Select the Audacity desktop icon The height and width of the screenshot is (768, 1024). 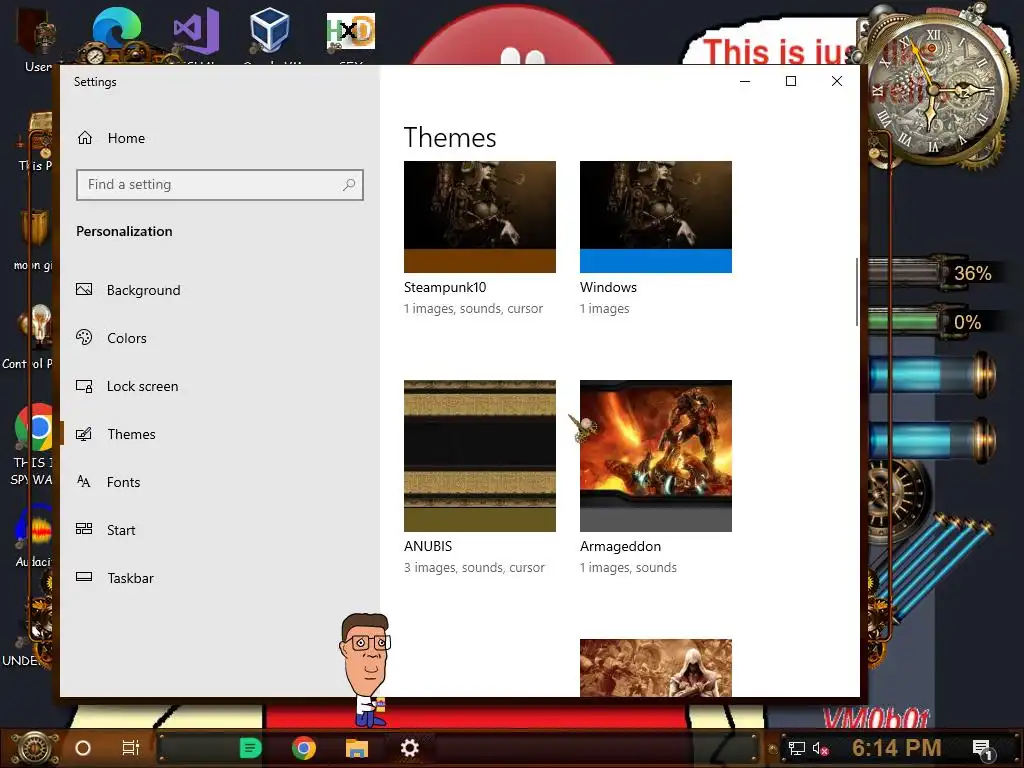click(34, 528)
